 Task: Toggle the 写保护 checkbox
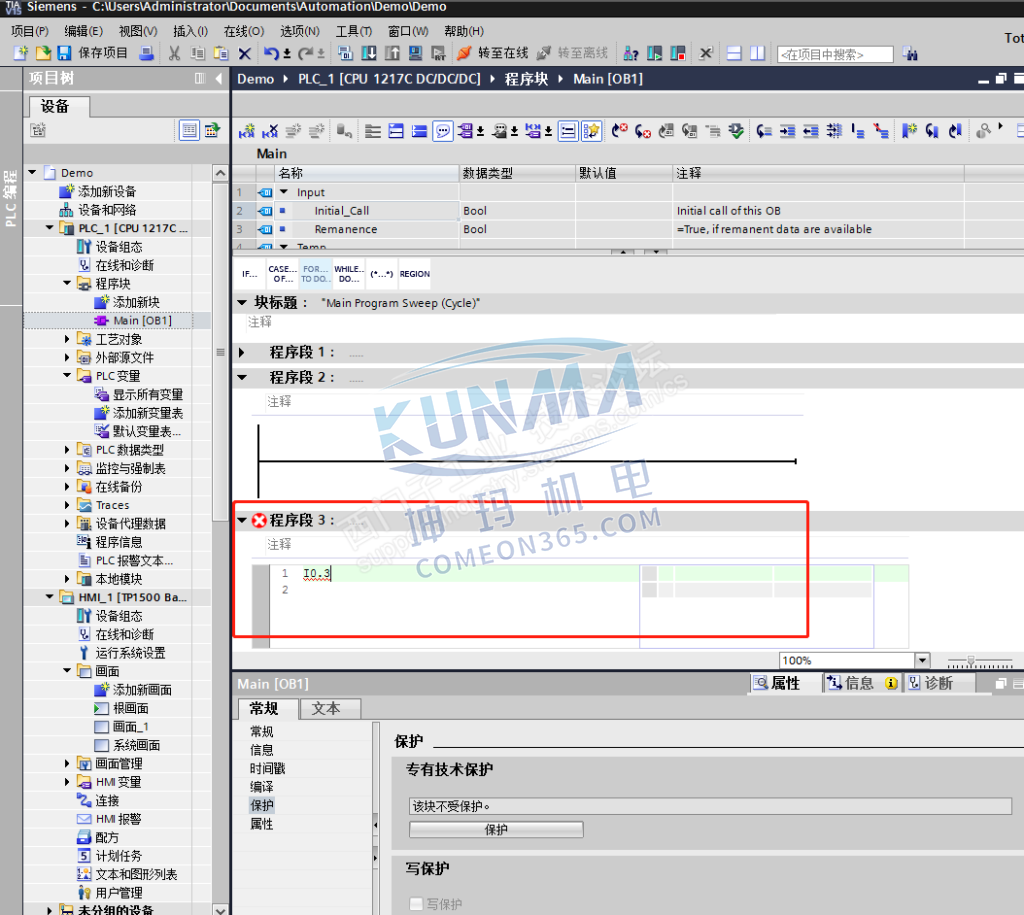416,903
